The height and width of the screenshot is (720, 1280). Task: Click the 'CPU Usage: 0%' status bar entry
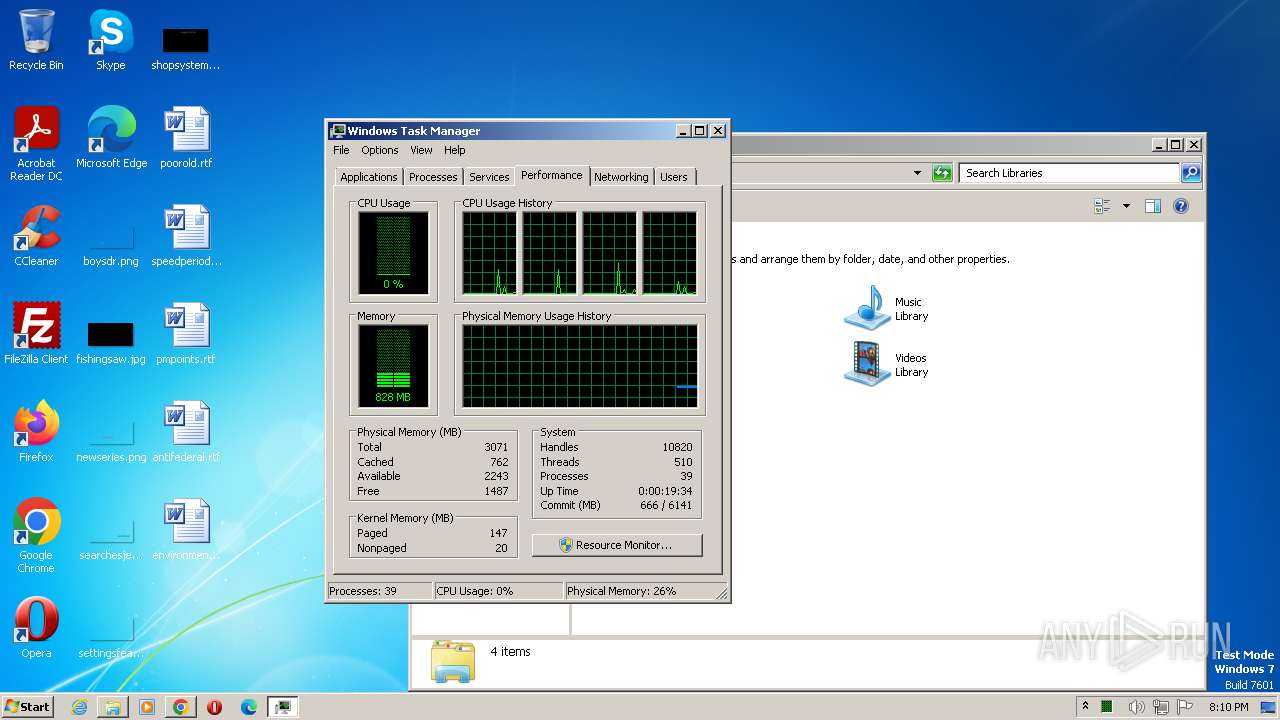tap(498, 591)
